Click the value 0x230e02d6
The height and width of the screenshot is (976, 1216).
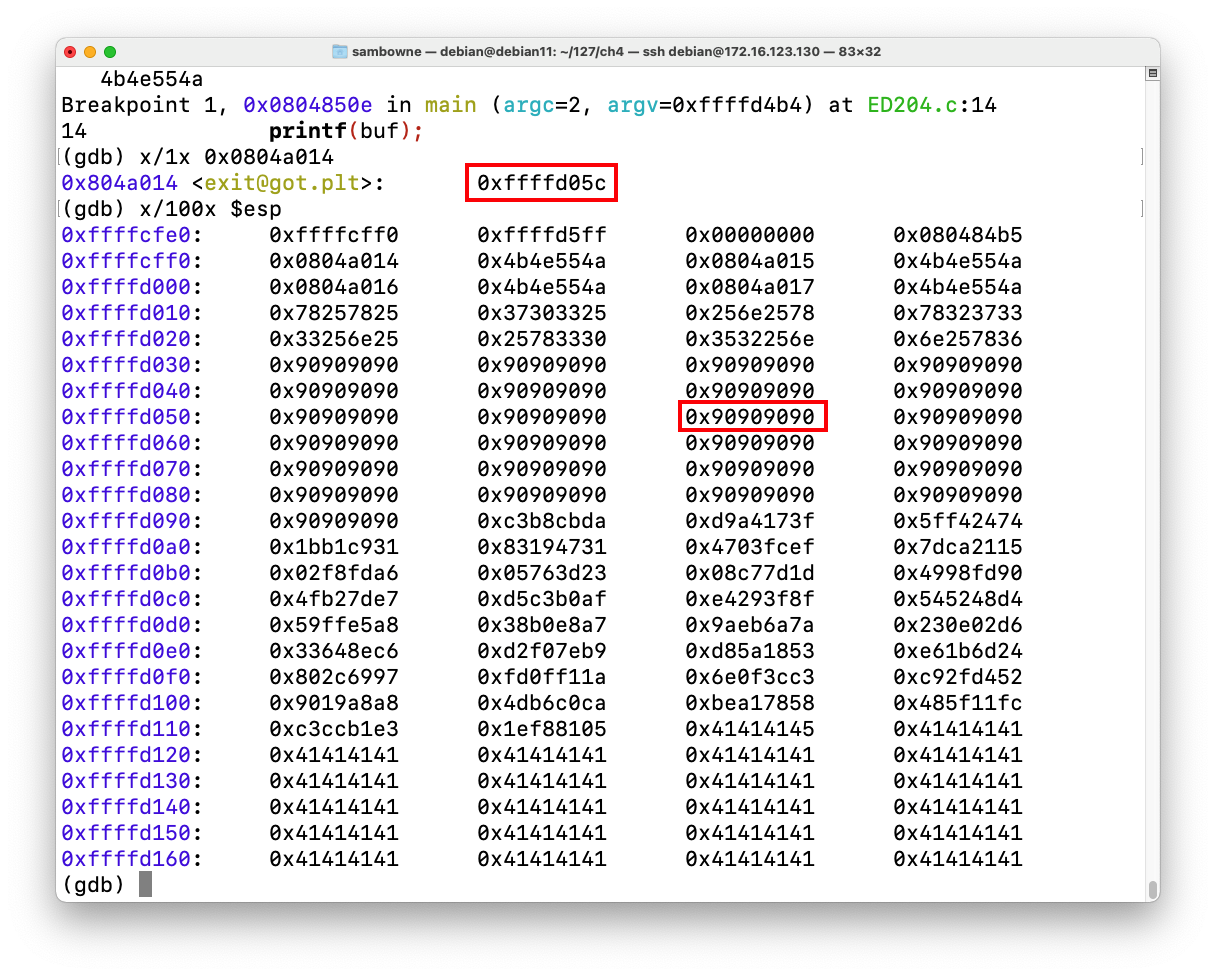[x=958, y=625]
